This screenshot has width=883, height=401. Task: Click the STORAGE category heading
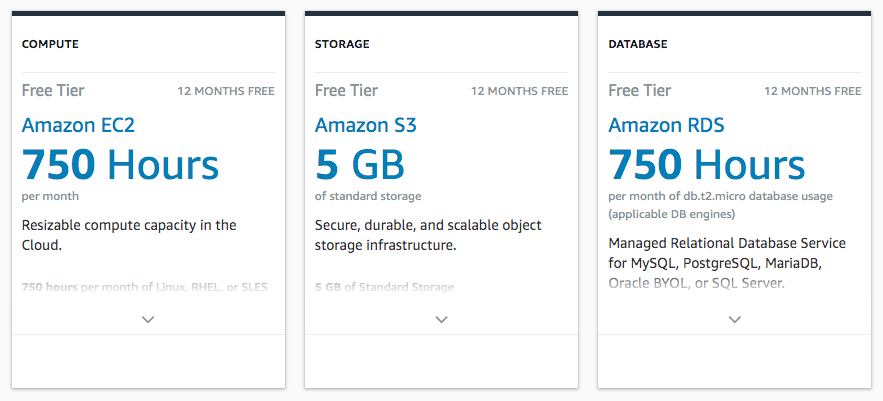(x=342, y=44)
